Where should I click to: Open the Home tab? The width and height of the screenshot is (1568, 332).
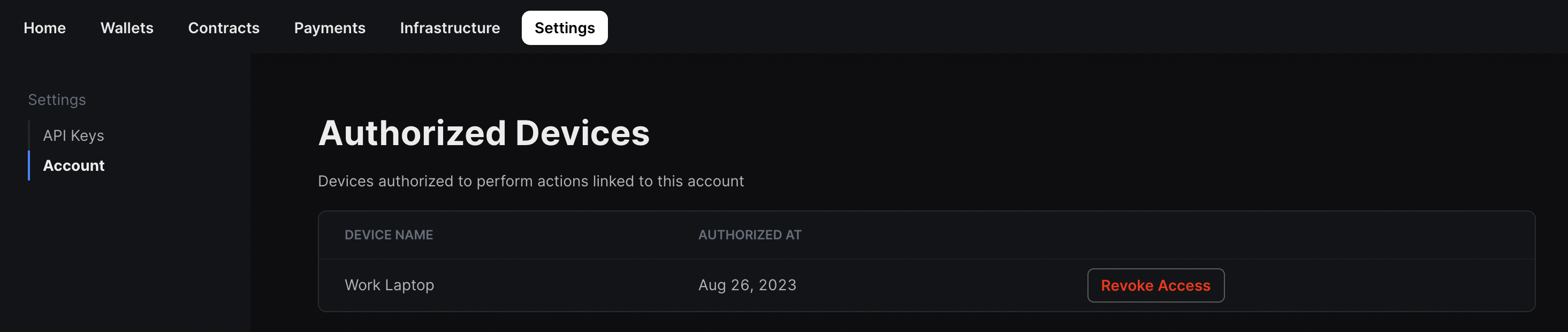pos(44,27)
